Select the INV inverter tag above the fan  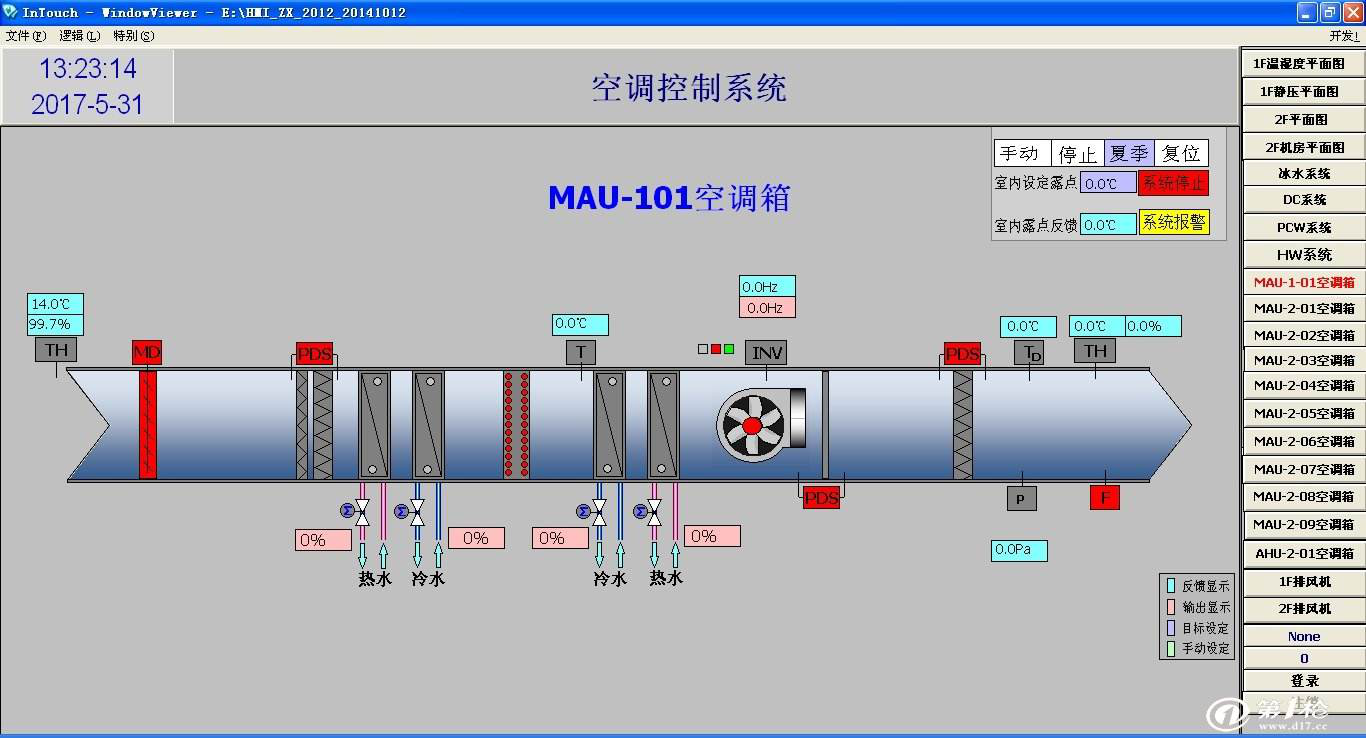point(766,352)
